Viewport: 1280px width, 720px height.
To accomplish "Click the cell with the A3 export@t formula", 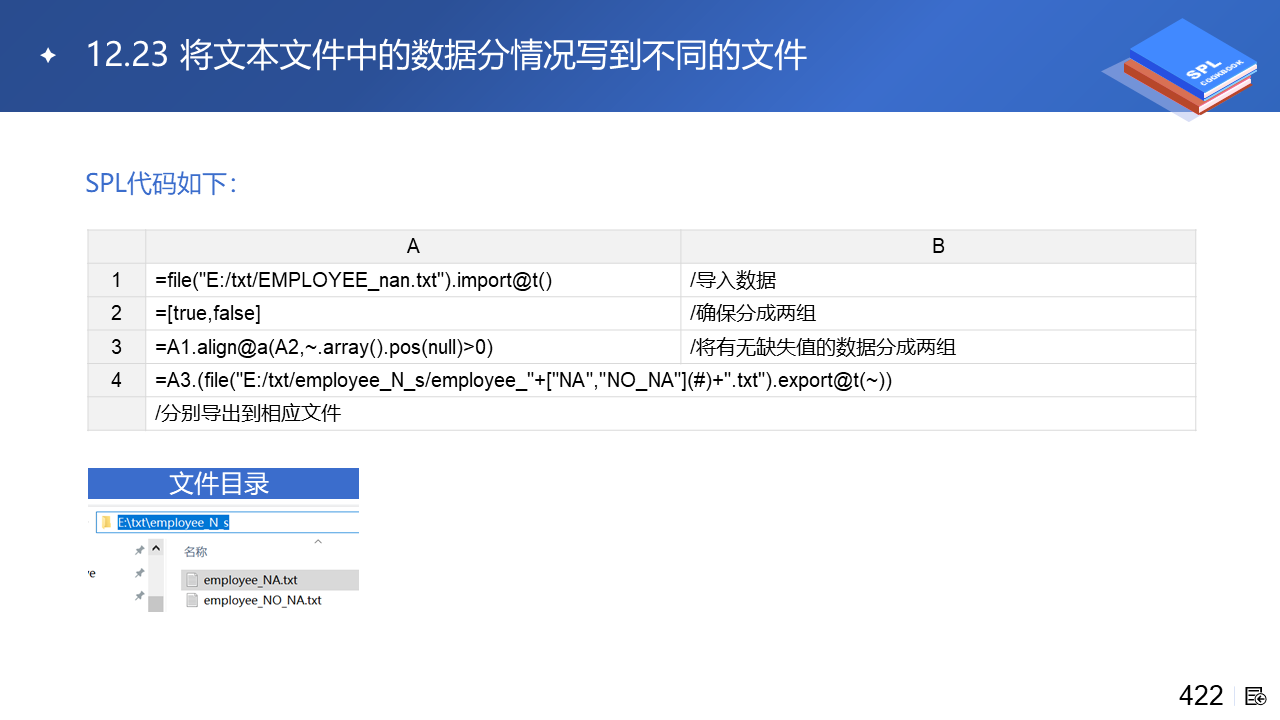I will coord(671,380).
